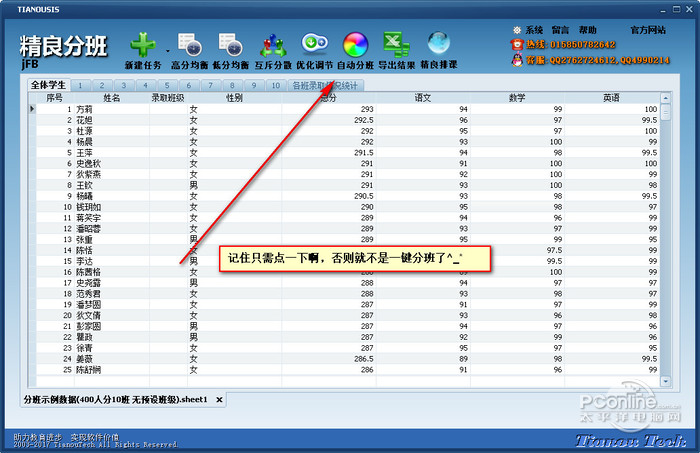Image resolution: width=700 pixels, height=453 pixels.
Task: Select student name 徐青 in row 23
Action: pos(84,348)
